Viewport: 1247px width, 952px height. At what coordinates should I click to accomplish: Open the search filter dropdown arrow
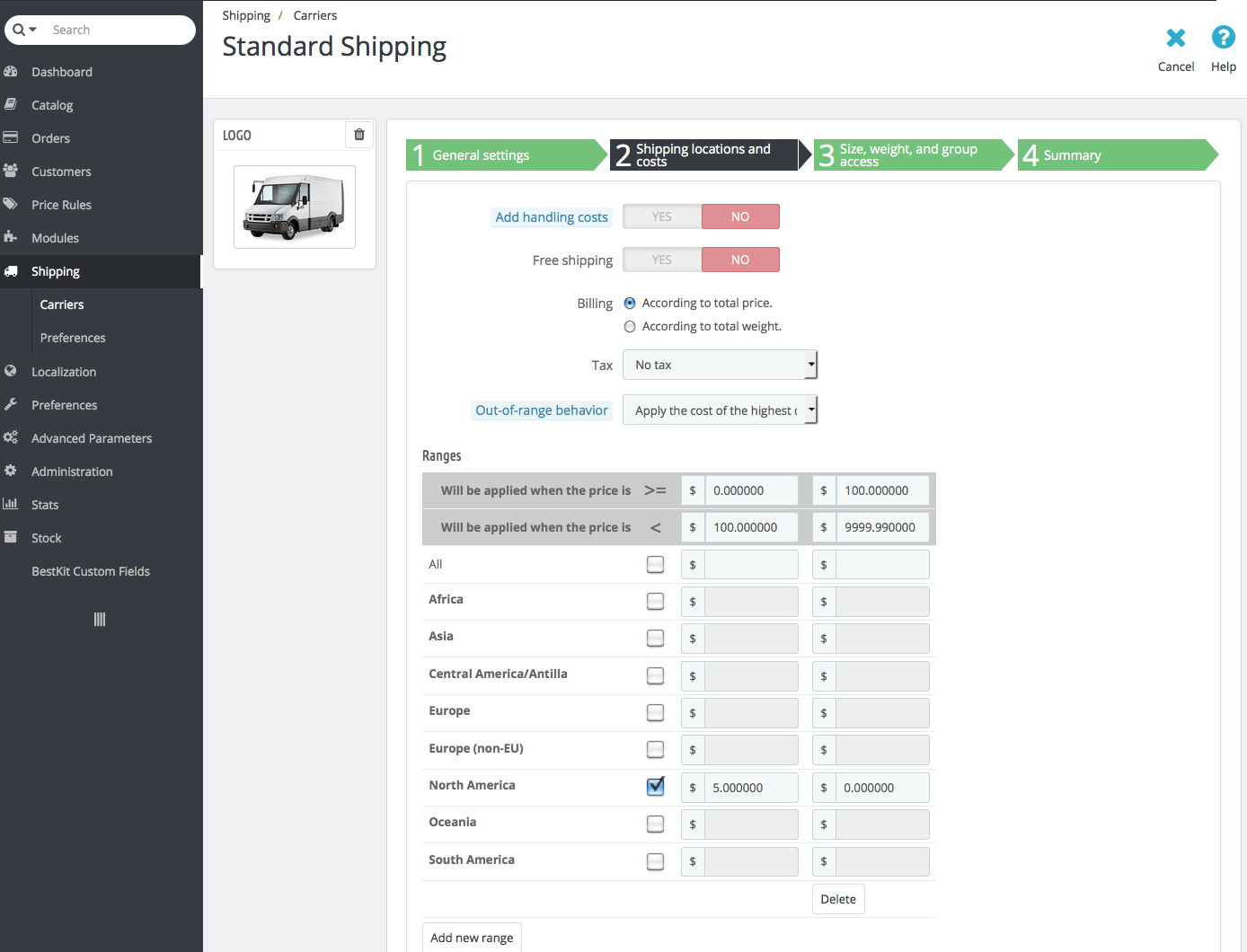32,30
